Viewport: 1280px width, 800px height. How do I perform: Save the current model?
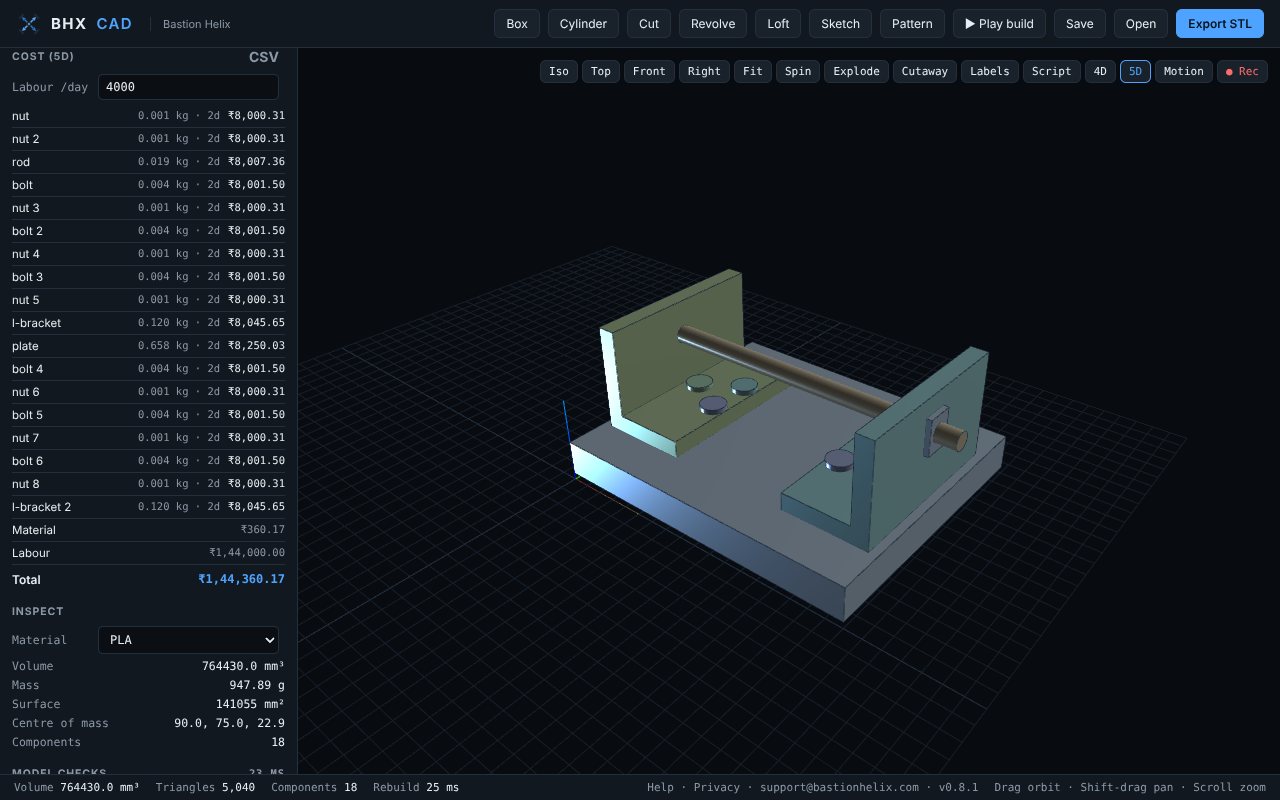(1080, 24)
